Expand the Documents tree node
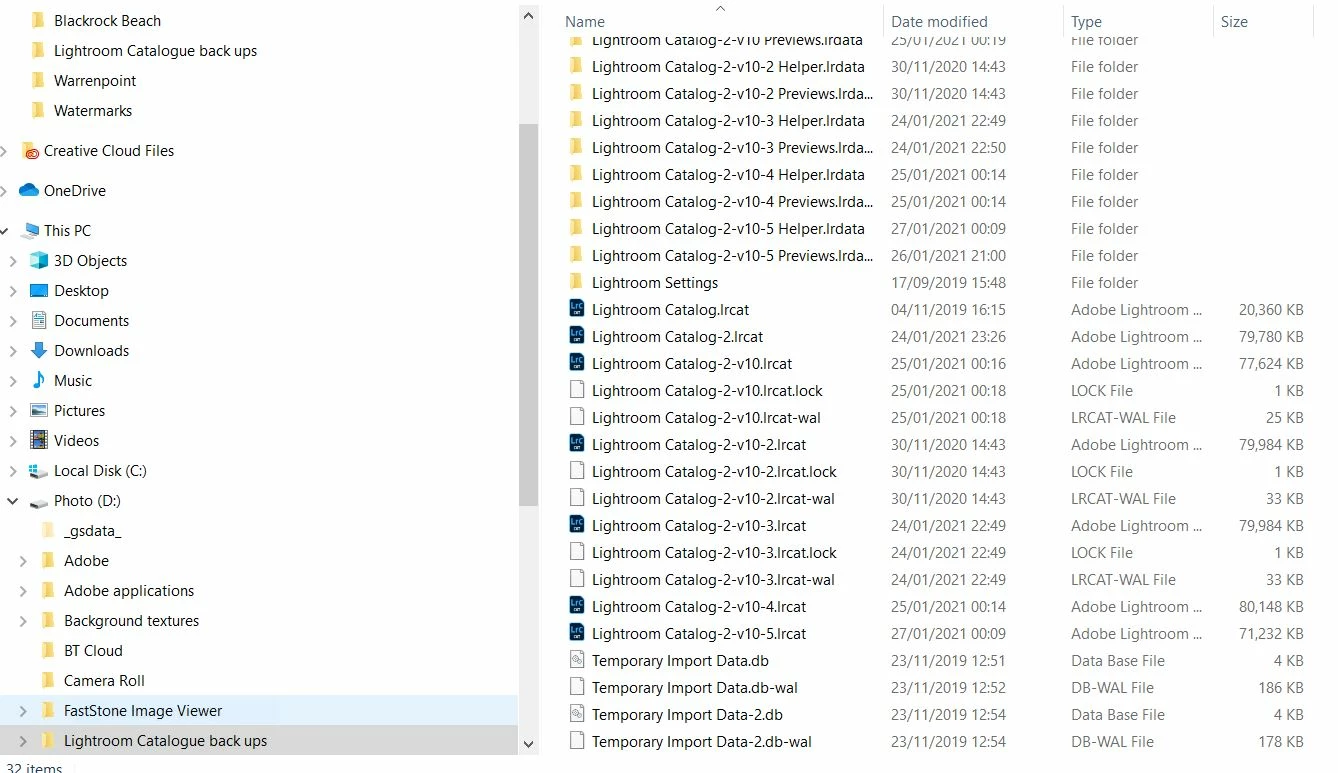1338x773 pixels. [x=12, y=321]
